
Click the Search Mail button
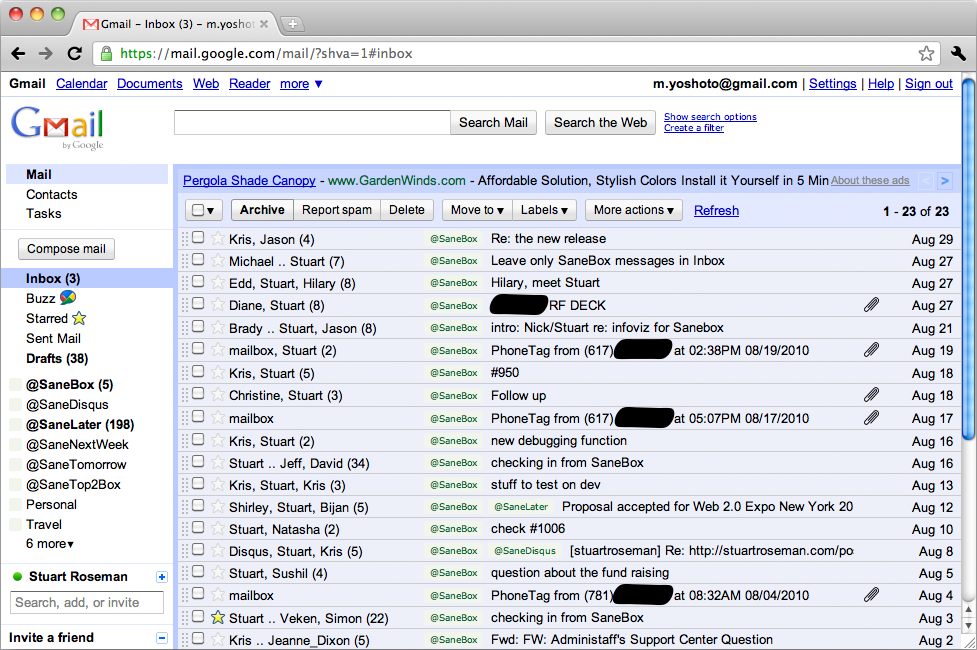click(493, 123)
